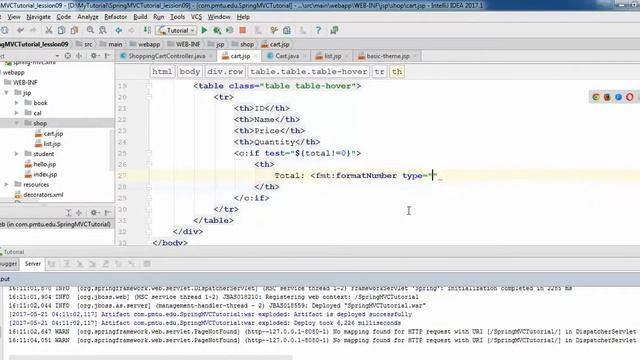The image size is (640, 360).
Task: Click Collapse All icon in Project panel
Action: coord(79,56)
